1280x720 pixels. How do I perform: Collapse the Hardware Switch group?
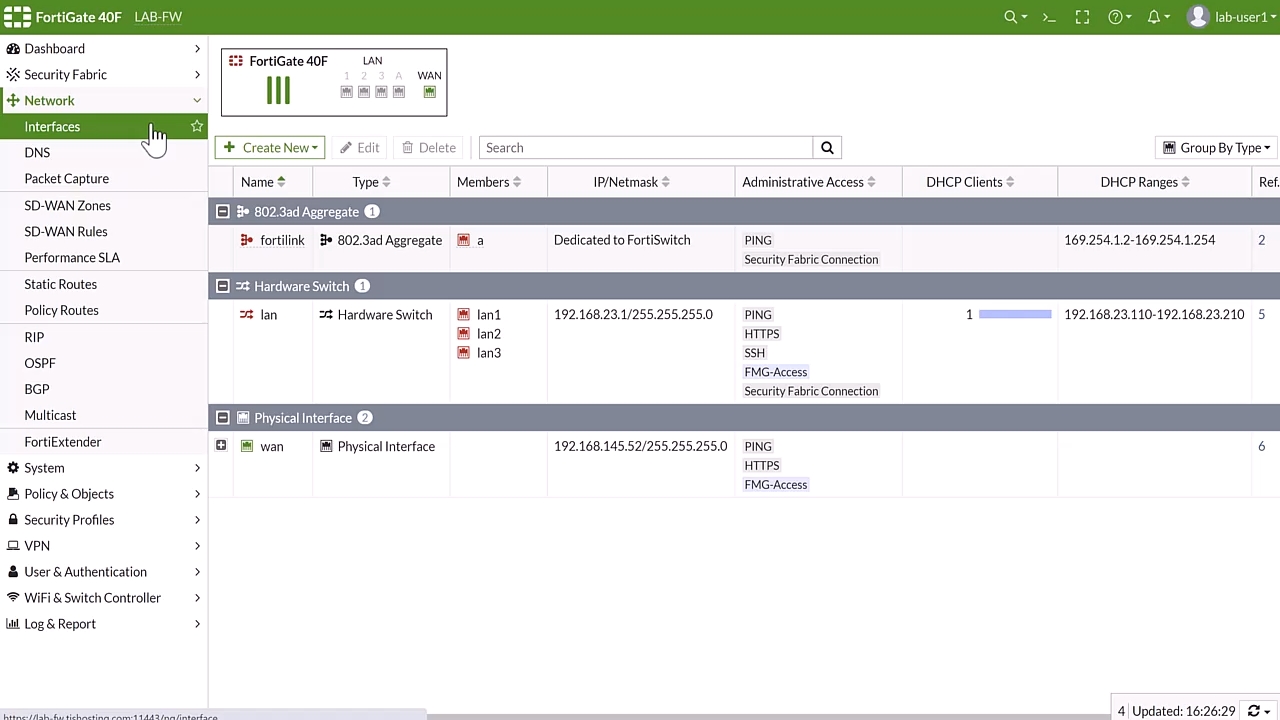223,286
